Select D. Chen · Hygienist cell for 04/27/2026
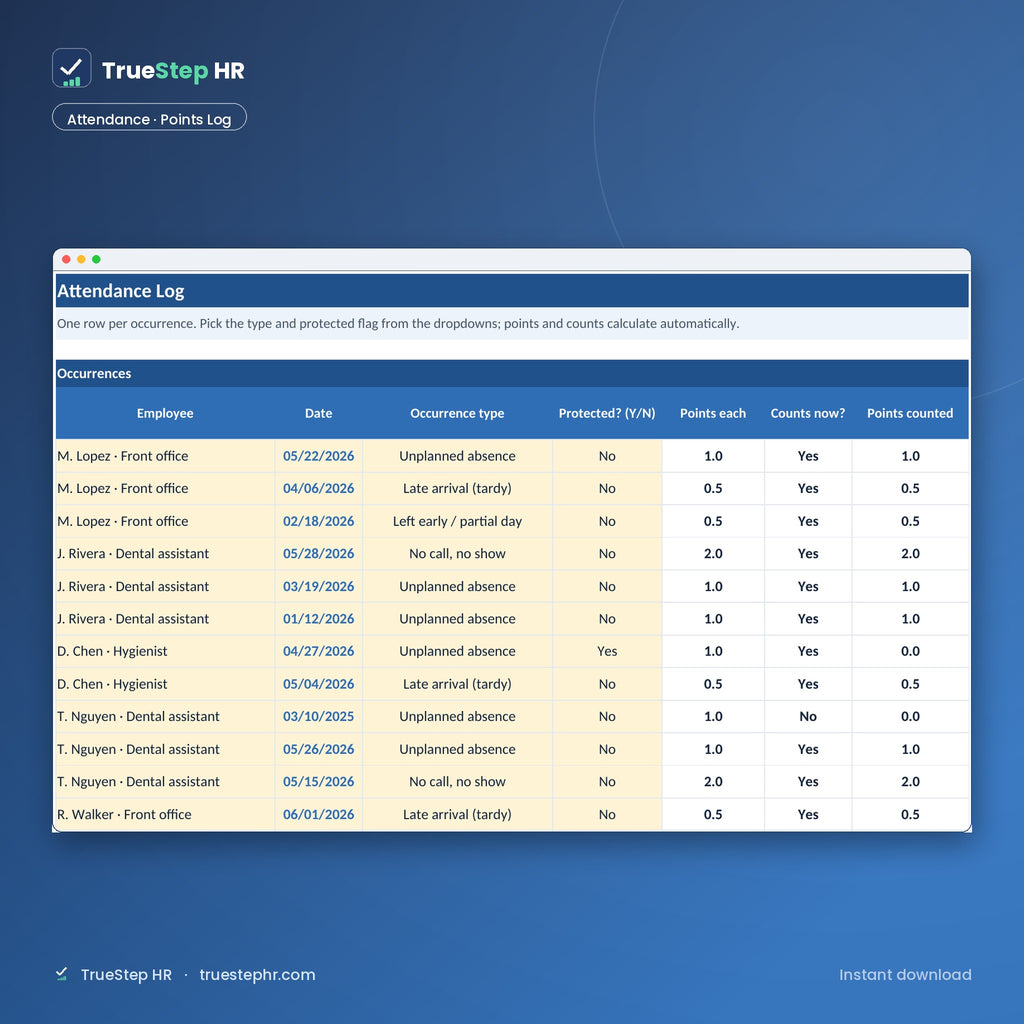Viewport: 1024px width, 1024px height. pyautogui.click(x=165, y=651)
